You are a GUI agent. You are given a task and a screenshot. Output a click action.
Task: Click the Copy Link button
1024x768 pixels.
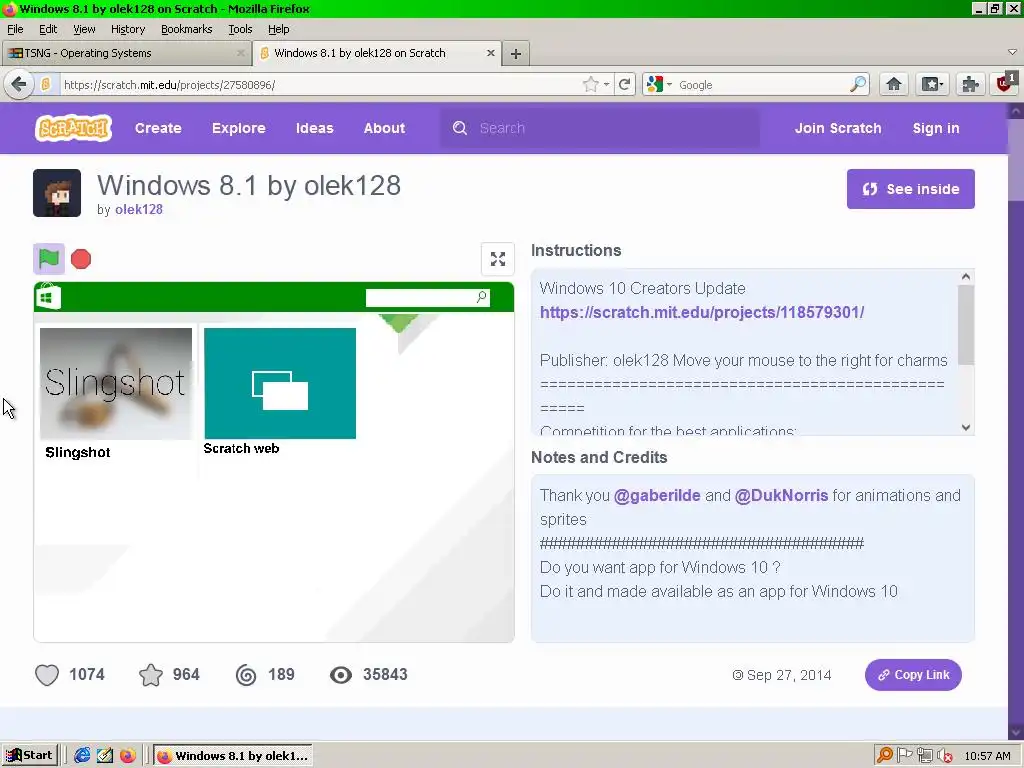click(x=913, y=675)
